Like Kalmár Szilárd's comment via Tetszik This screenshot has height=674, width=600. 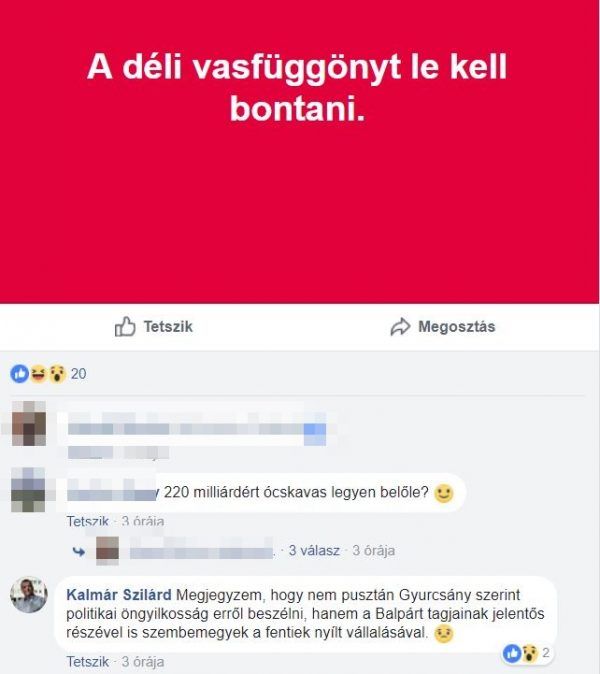(x=88, y=662)
